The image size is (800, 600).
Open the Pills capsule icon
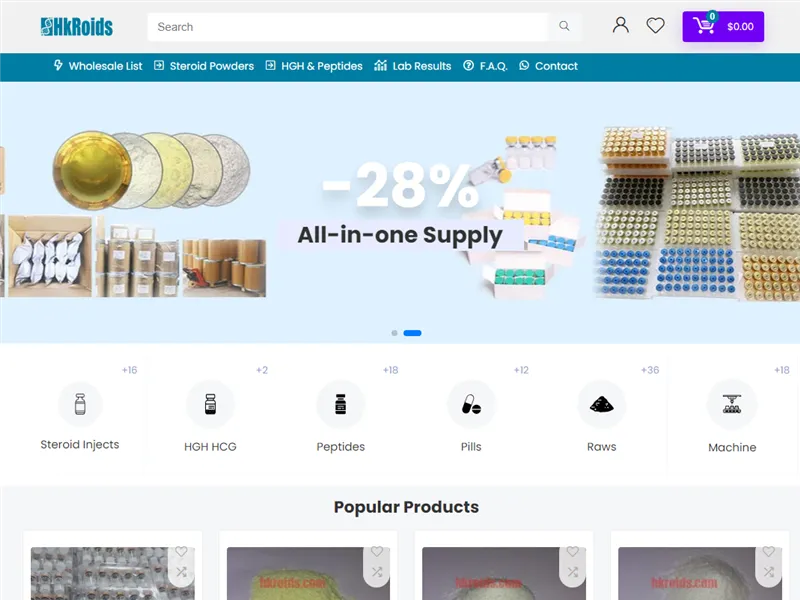pyautogui.click(x=470, y=403)
